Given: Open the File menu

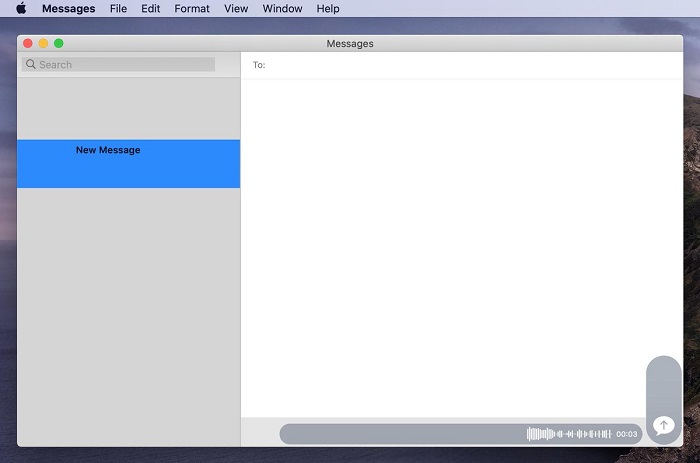Looking at the screenshot, I should [118, 9].
